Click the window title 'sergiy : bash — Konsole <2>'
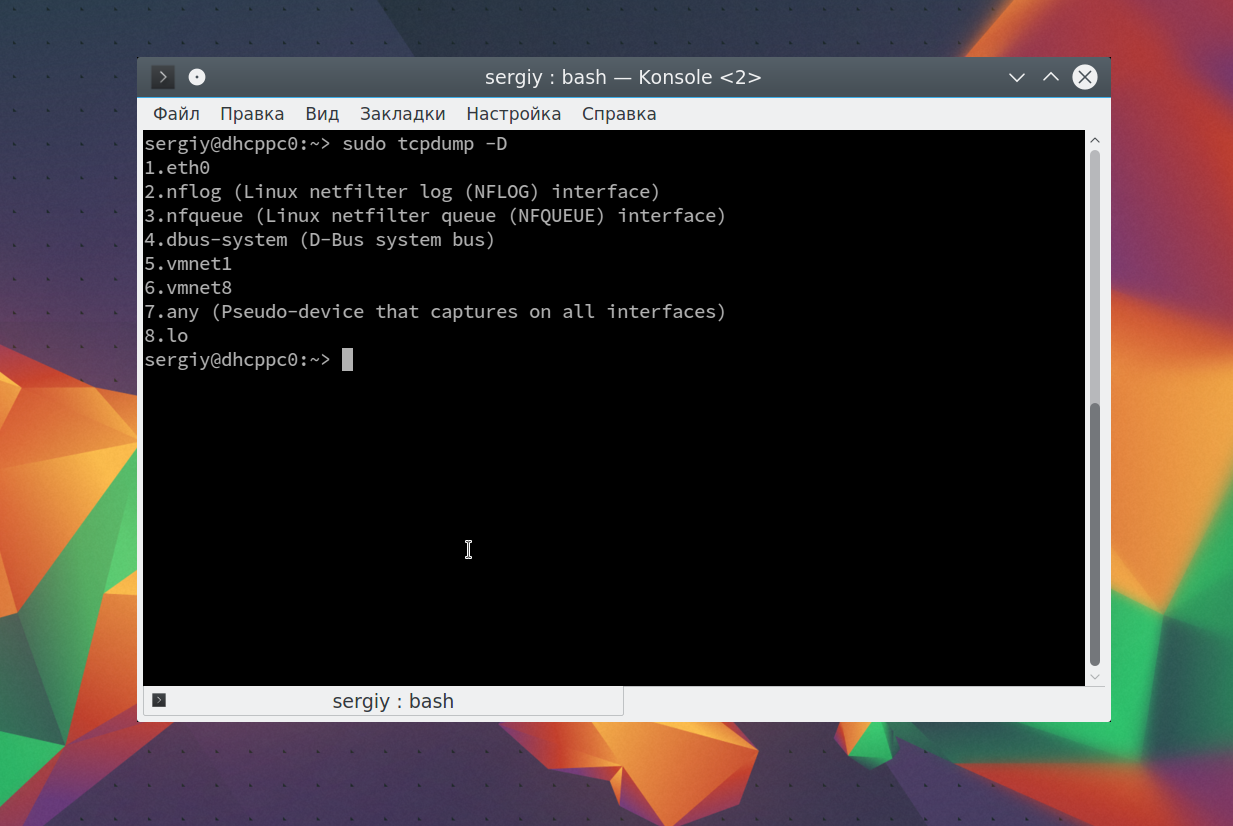1233x826 pixels. pyautogui.click(x=623, y=77)
